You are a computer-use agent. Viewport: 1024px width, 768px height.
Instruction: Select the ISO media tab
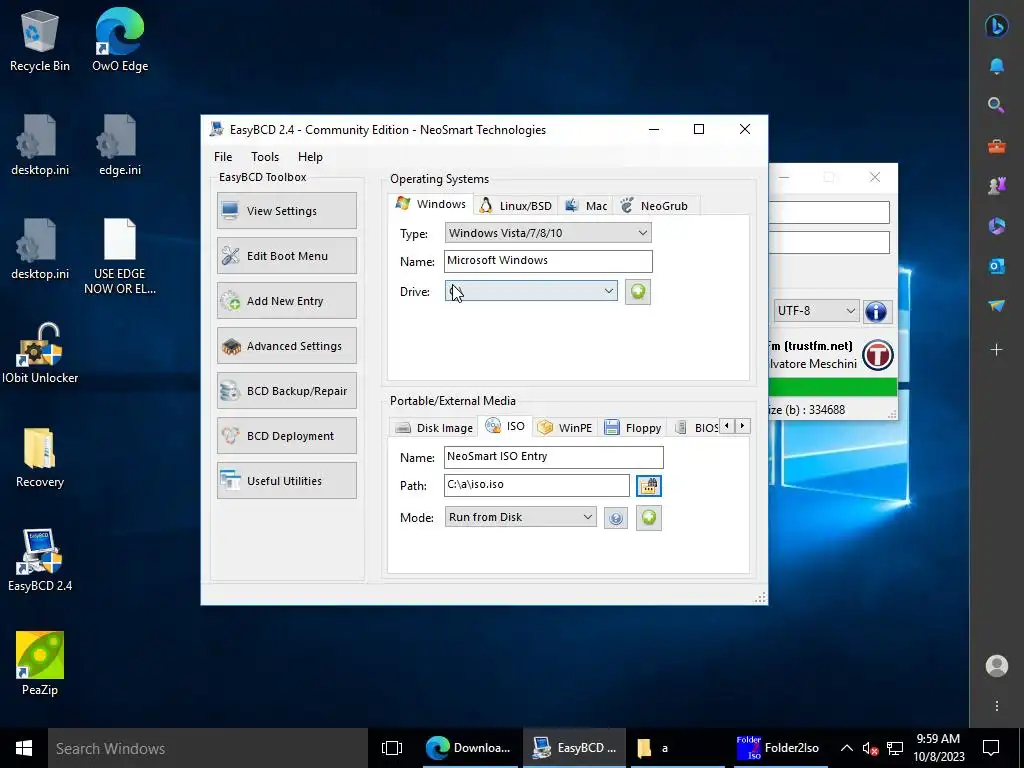[505, 426]
